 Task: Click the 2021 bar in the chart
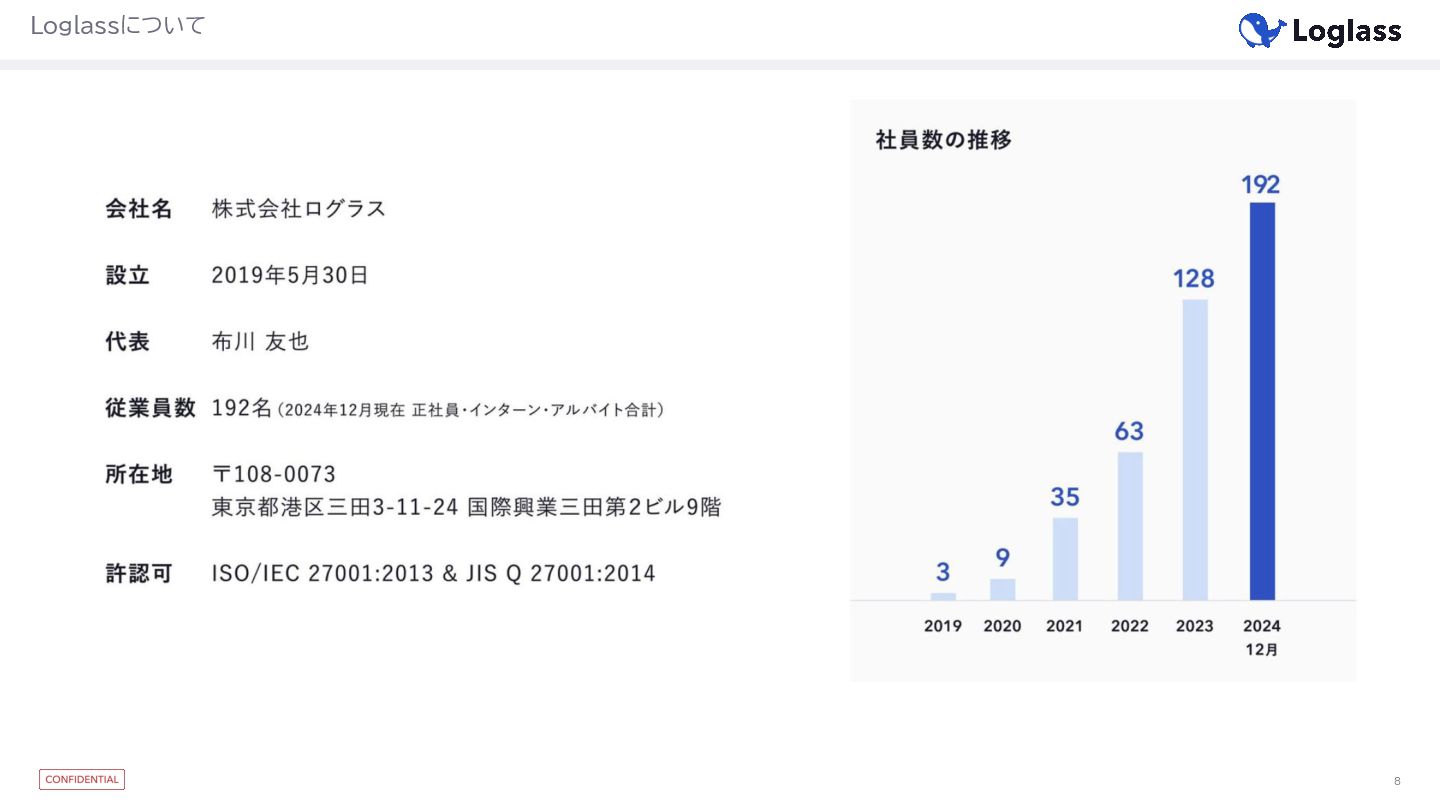pyautogui.click(x=1066, y=558)
